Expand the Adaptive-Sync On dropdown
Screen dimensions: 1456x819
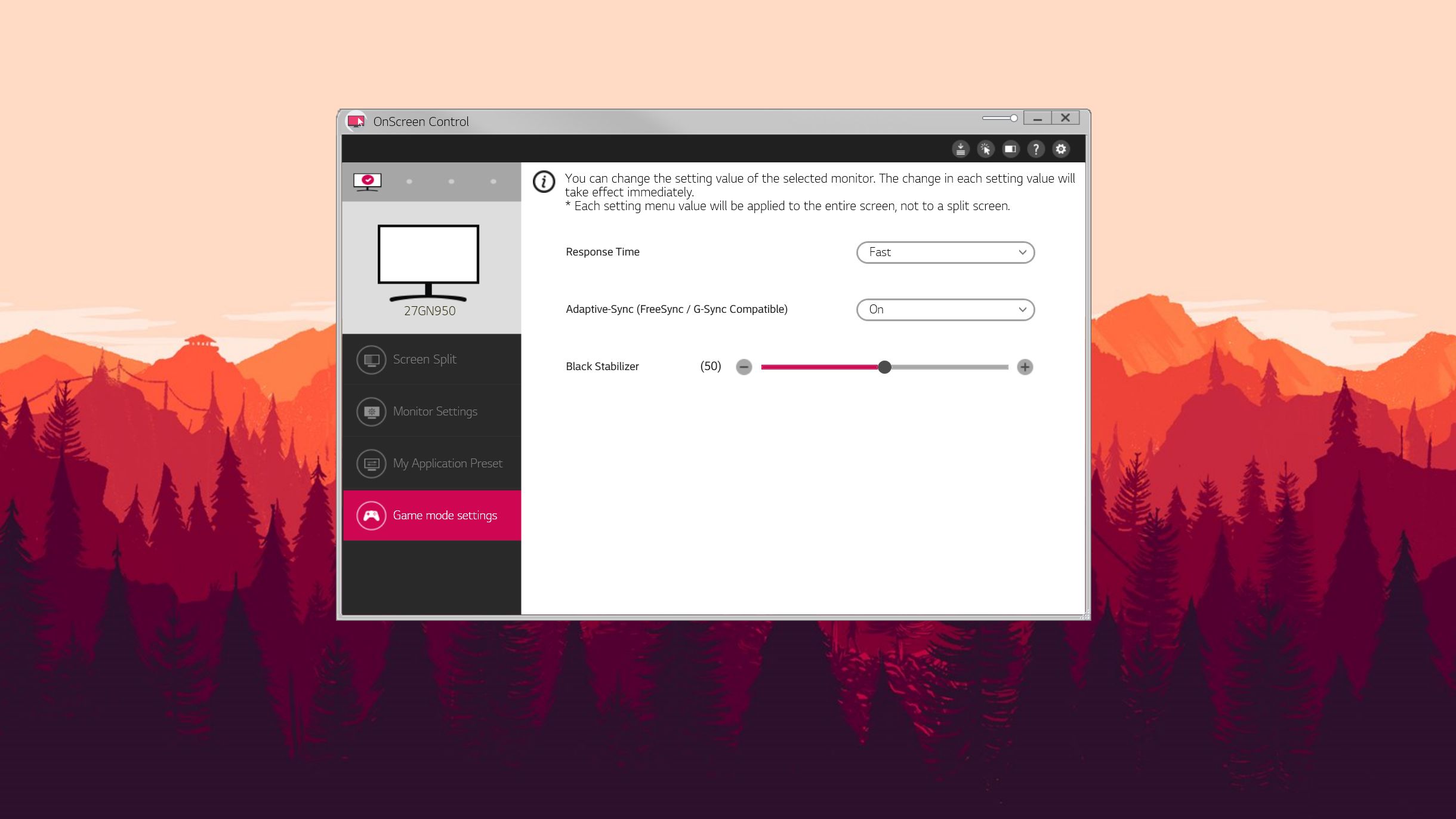(x=945, y=310)
